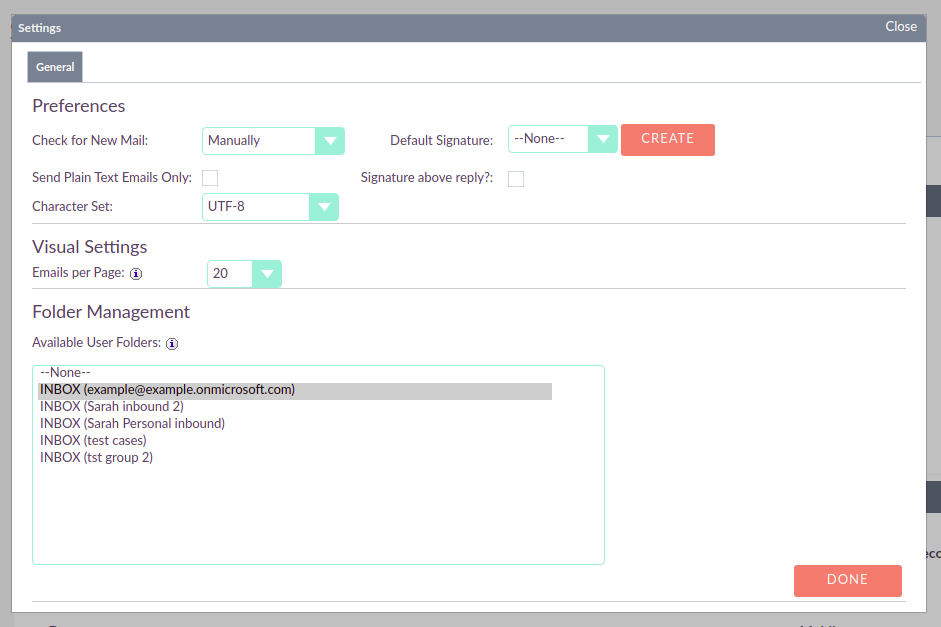This screenshot has height=627, width=941.
Task: Select the INBOX (tst group 2) folder
Action: [96, 457]
